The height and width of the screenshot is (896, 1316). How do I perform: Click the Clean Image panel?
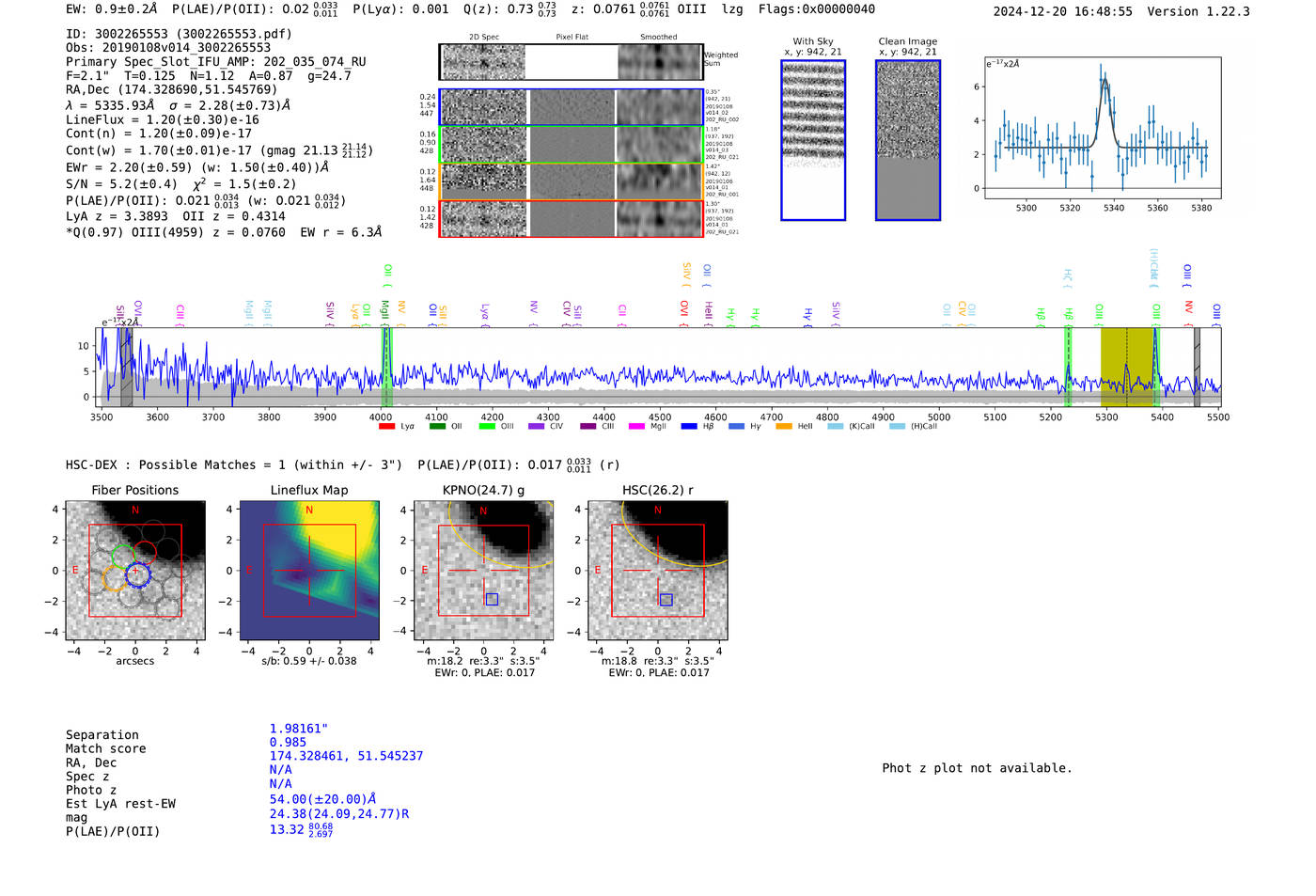[908, 140]
